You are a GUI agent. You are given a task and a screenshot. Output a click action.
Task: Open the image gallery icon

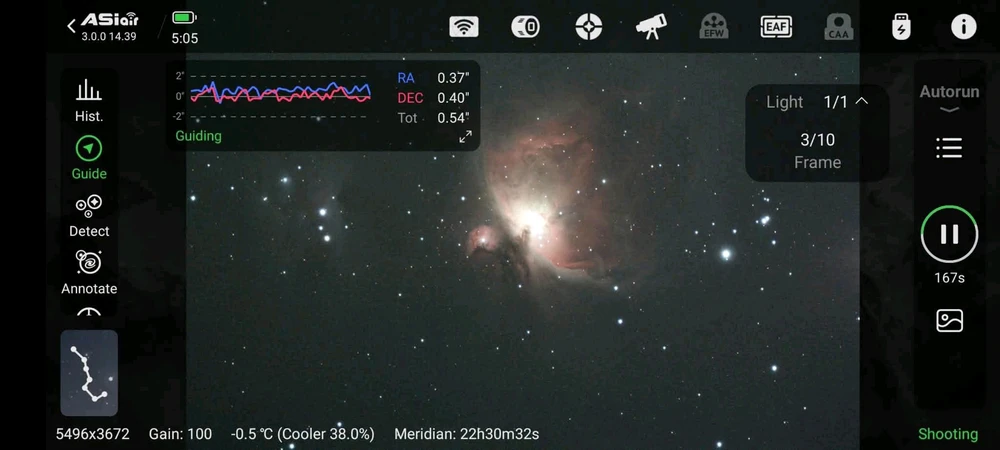(949, 320)
